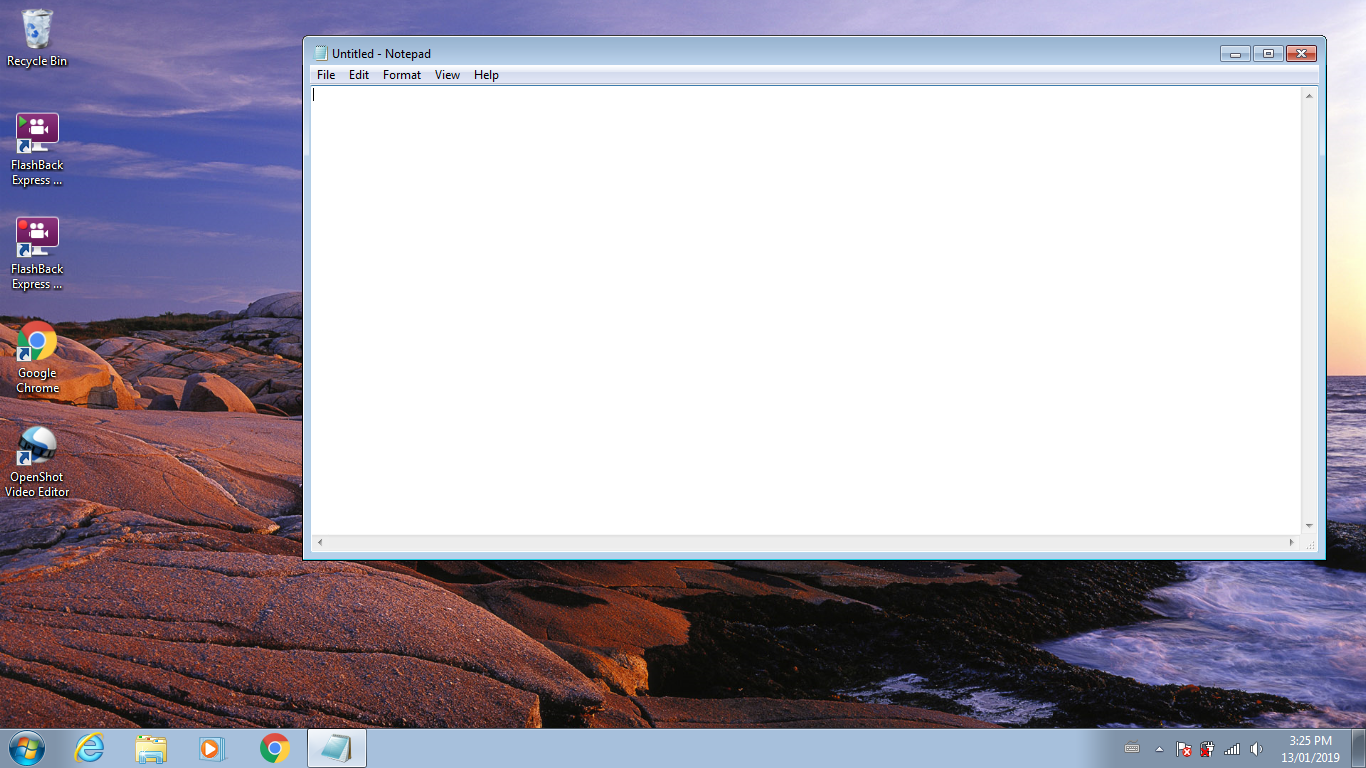1366x768 pixels.
Task: Click the horizontal scrollbar right arrow
Action: (1292, 541)
